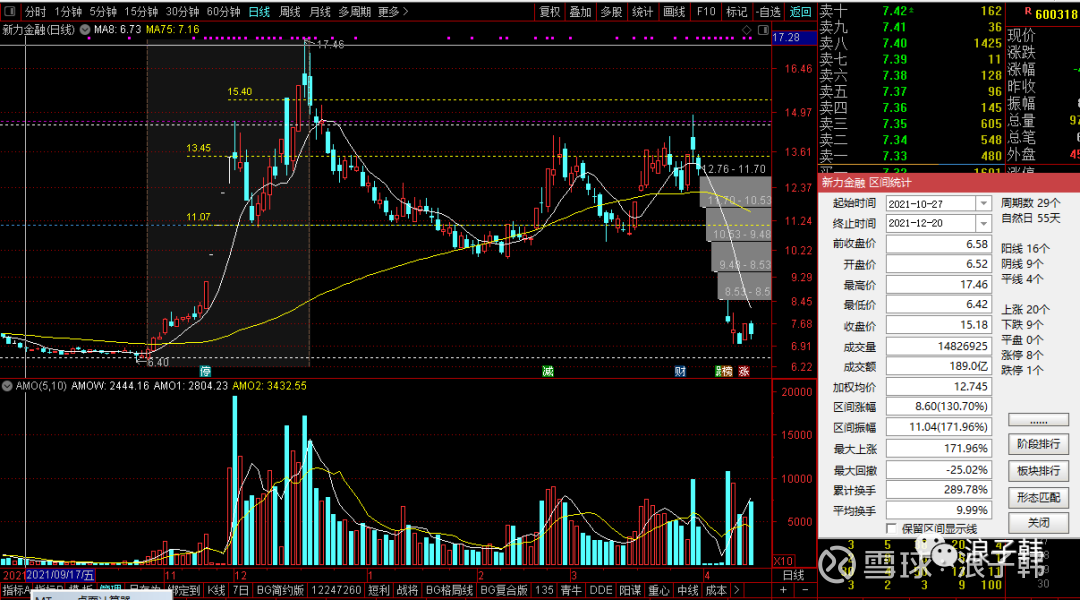Click the 统计 statistics button

pyautogui.click(x=643, y=12)
